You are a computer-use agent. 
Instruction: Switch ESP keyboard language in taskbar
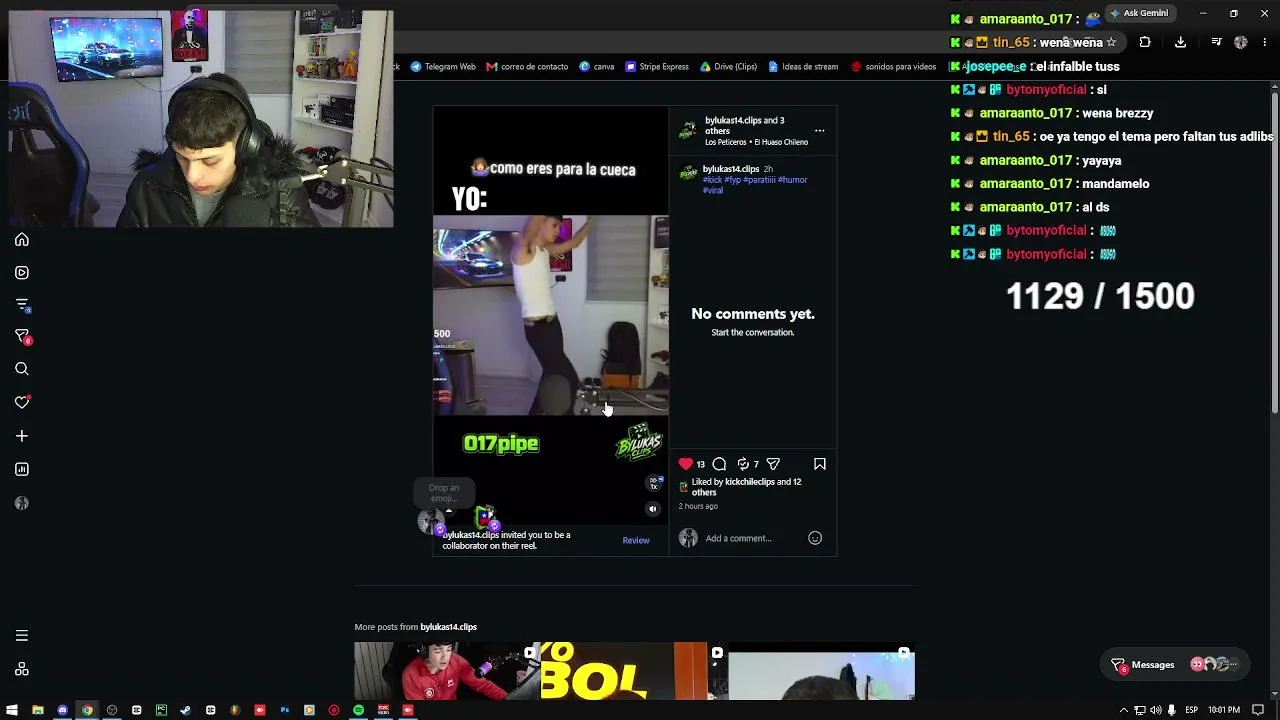point(1191,710)
